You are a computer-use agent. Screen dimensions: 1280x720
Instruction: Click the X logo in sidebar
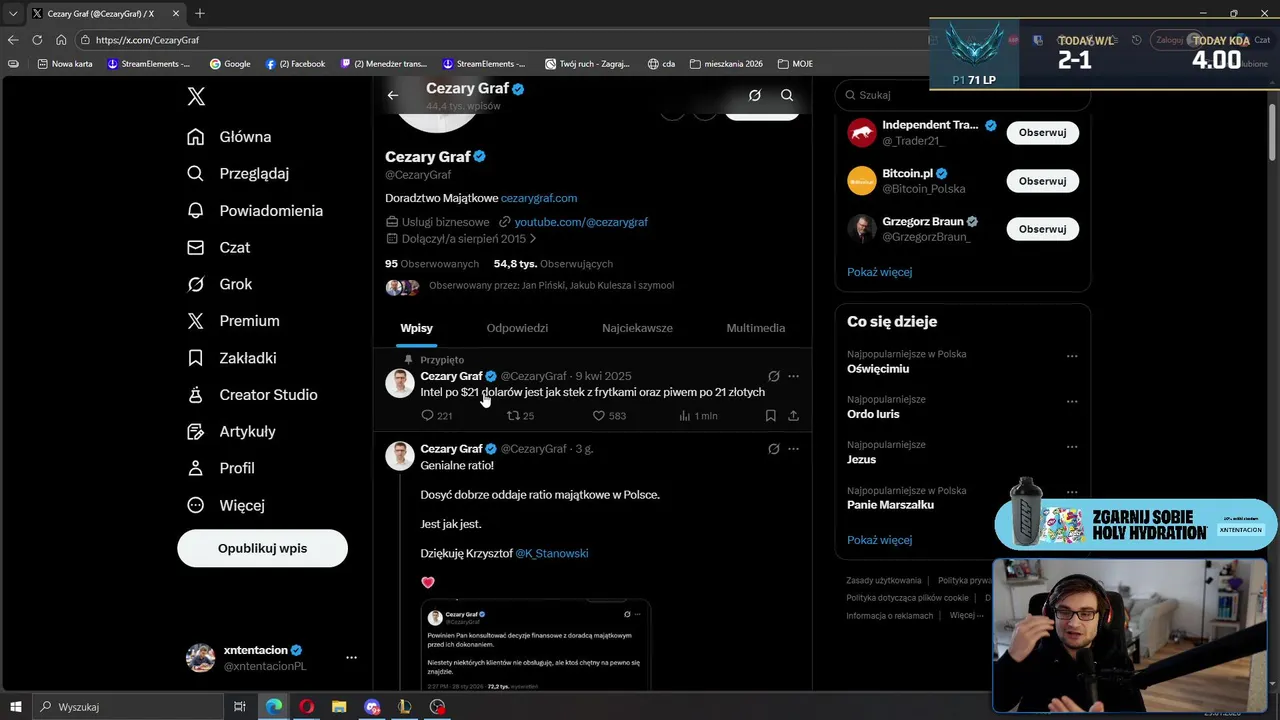pos(196,96)
